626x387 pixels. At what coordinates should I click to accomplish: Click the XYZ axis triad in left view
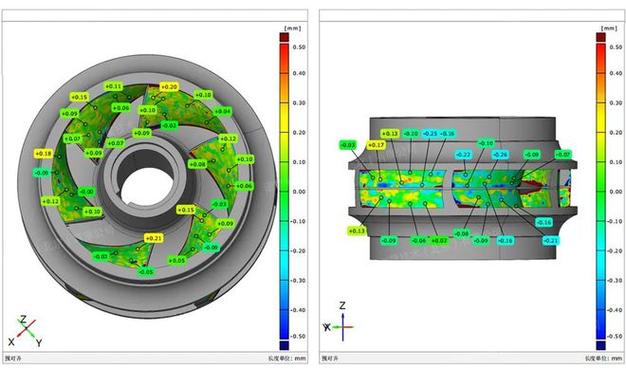25,331
